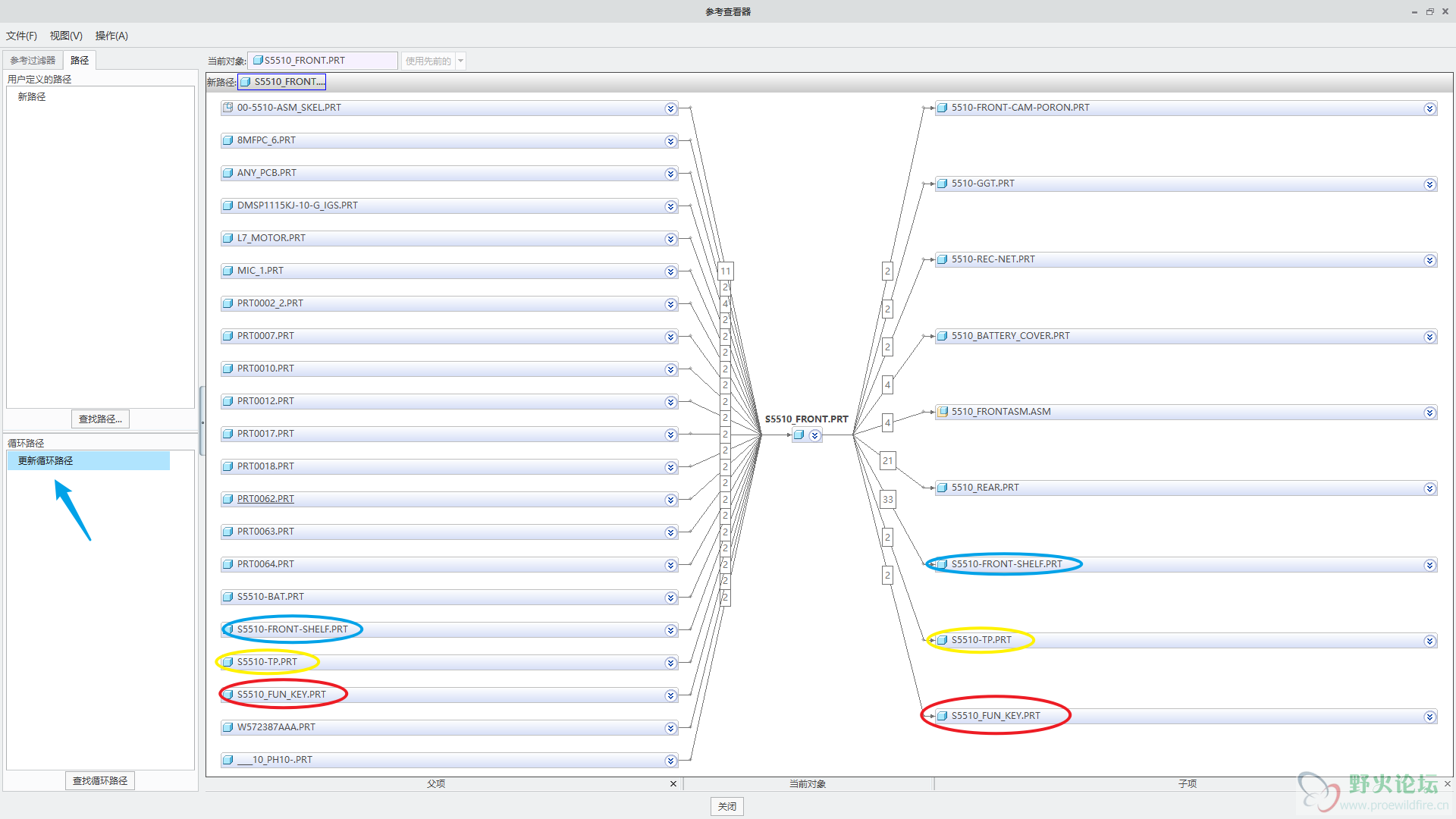The width and height of the screenshot is (1456, 819).
Task: Click the 当前对象 input field
Action: 323,61
